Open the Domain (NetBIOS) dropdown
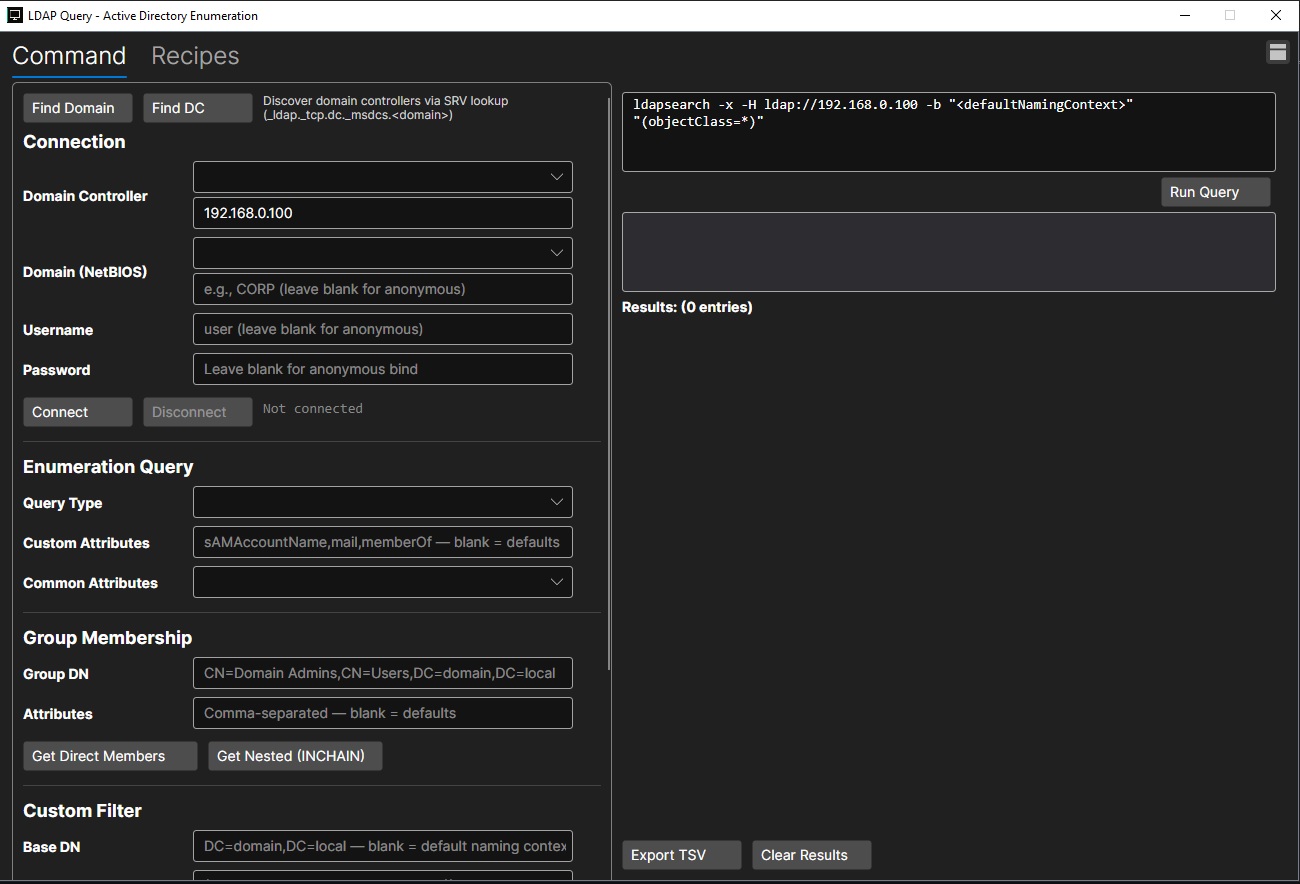The height and width of the screenshot is (884, 1300). click(x=383, y=253)
